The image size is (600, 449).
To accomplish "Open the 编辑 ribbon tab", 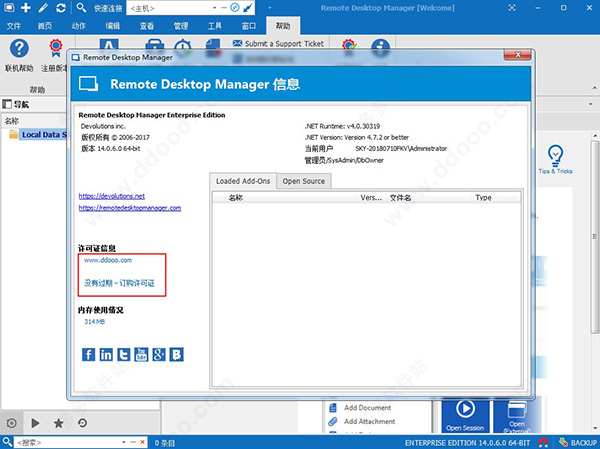I will (x=112, y=26).
